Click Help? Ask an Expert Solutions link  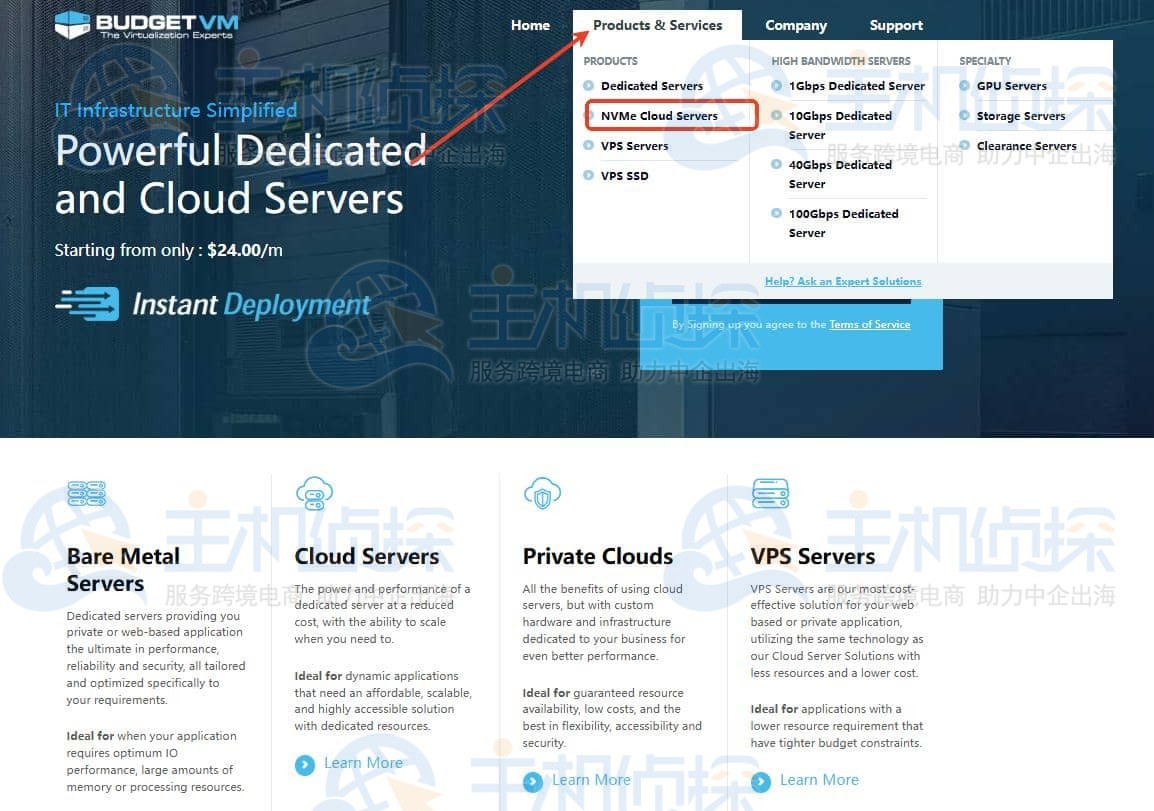(x=843, y=281)
